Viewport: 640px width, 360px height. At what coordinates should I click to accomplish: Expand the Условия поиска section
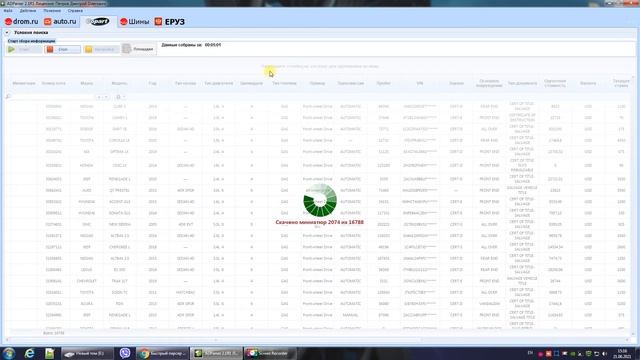7,32
